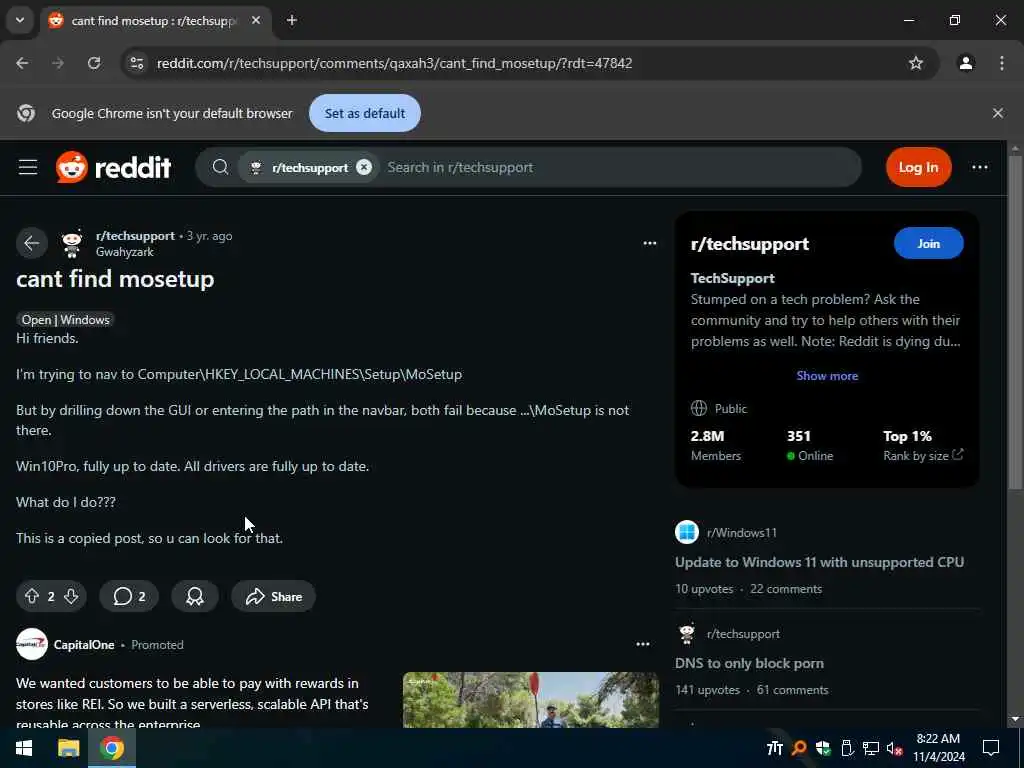Open the post overflow three-dot menu
Viewport: 1024px width, 768px height.
[x=649, y=243]
